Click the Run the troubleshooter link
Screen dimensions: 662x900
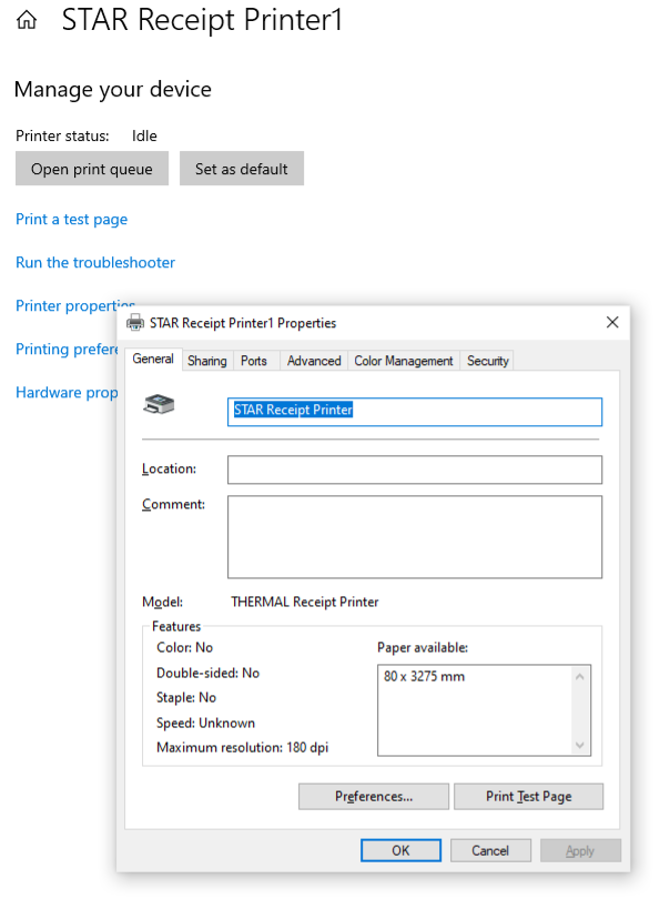click(x=95, y=263)
